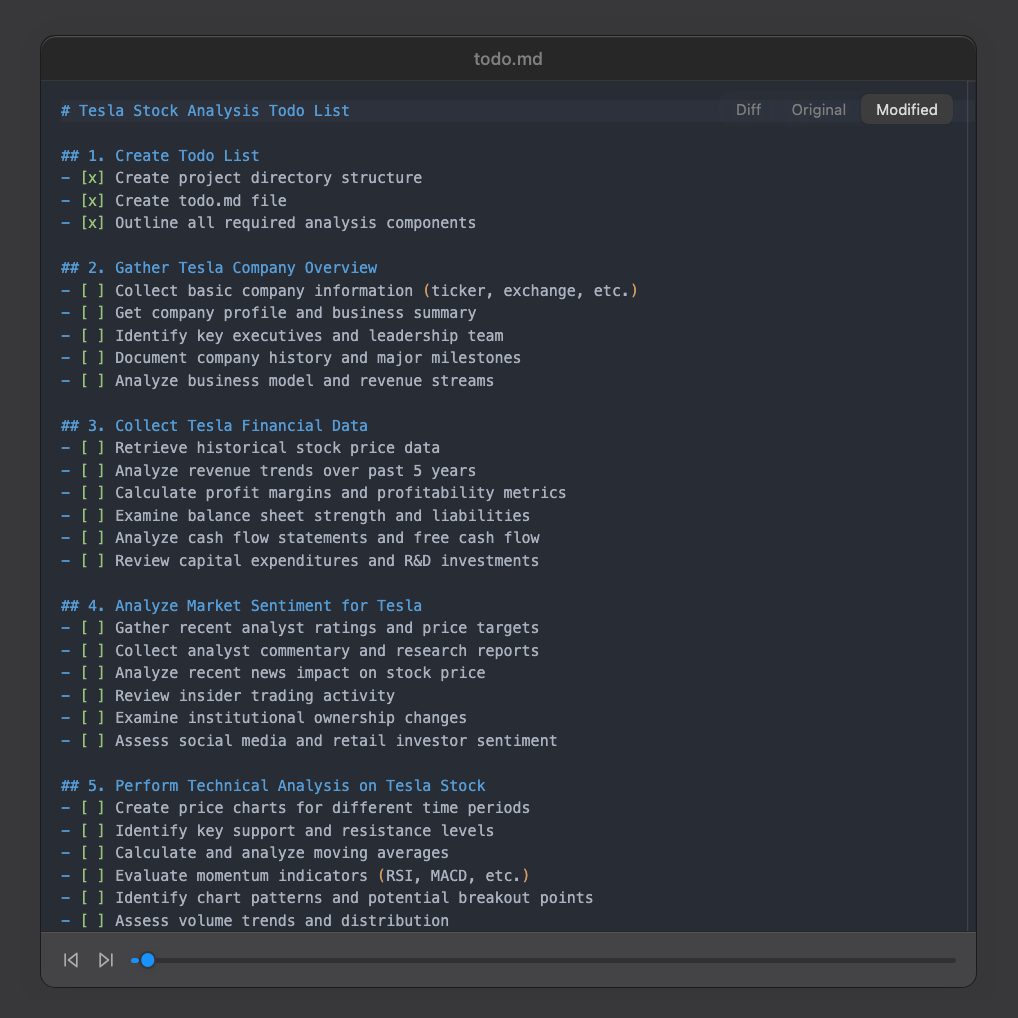Click checked box for 'Create todo.md file'
This screenshot has height=1018, width=1018.
point(92,201)
